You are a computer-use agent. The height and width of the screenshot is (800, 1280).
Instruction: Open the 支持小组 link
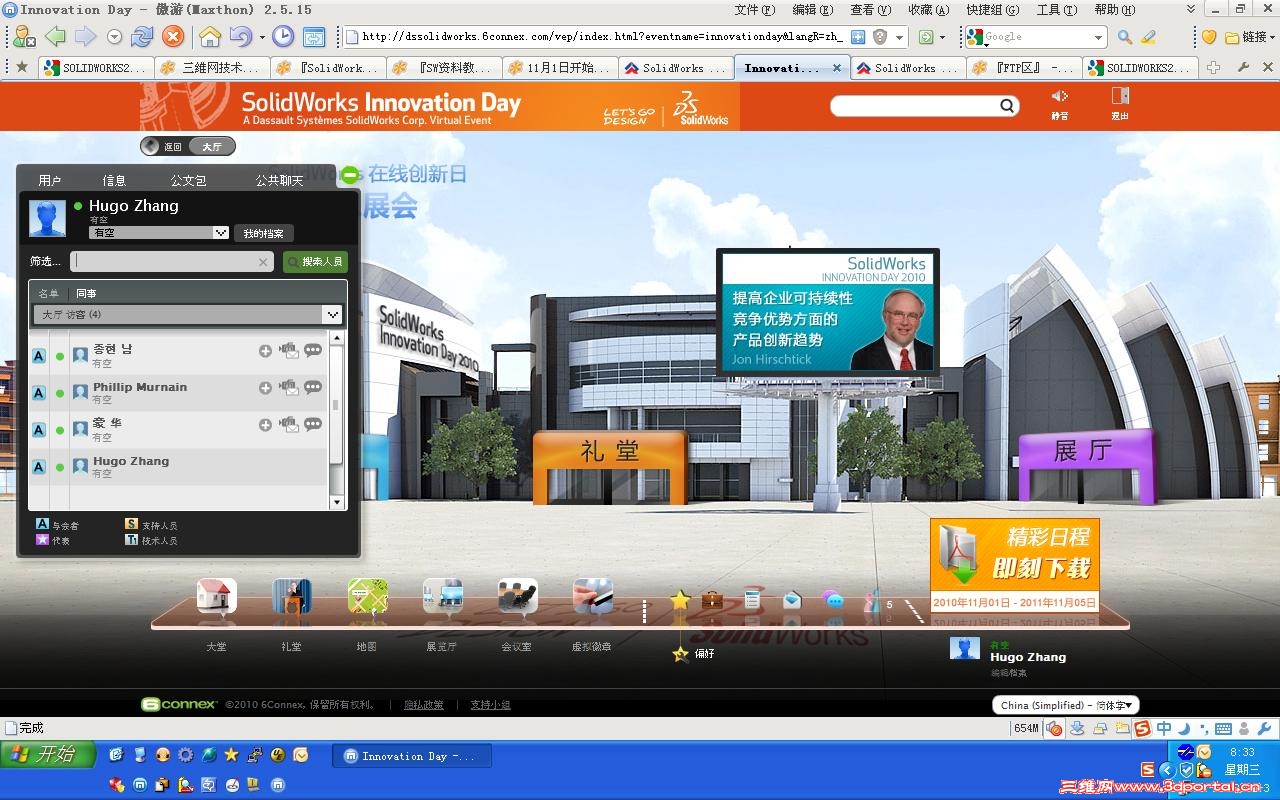coord(491,705)
